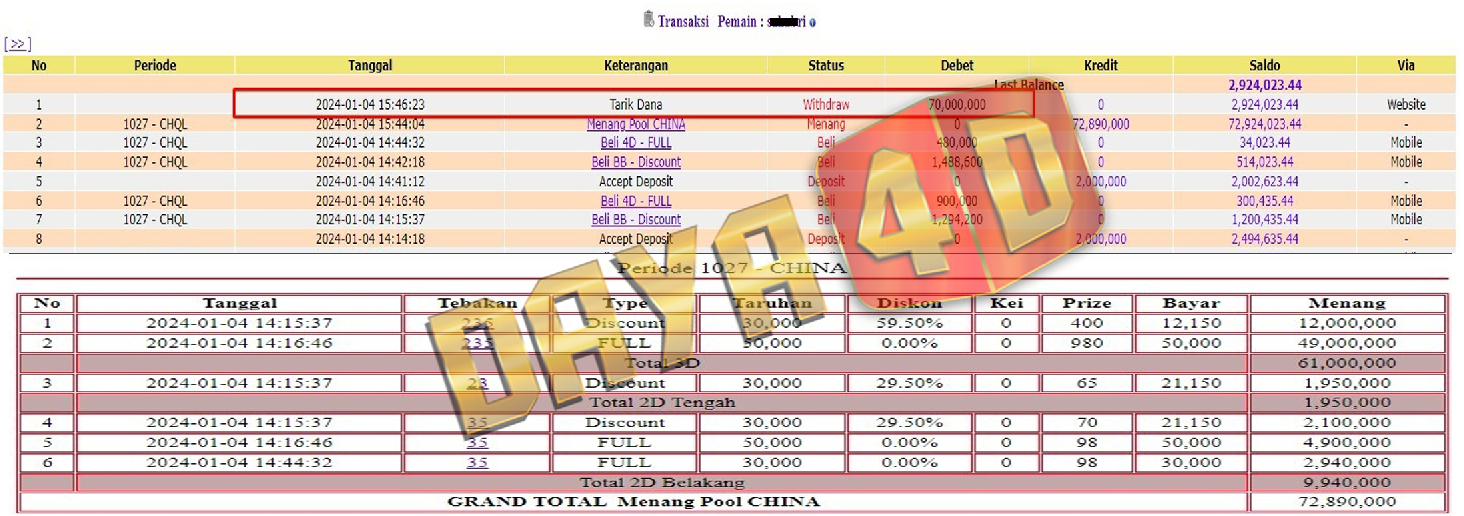Click Tebakan 35 link in the 14:44:32 row
Image resolution: width=1464 pixels, height=516 pixels.
[x=477, y=462]
